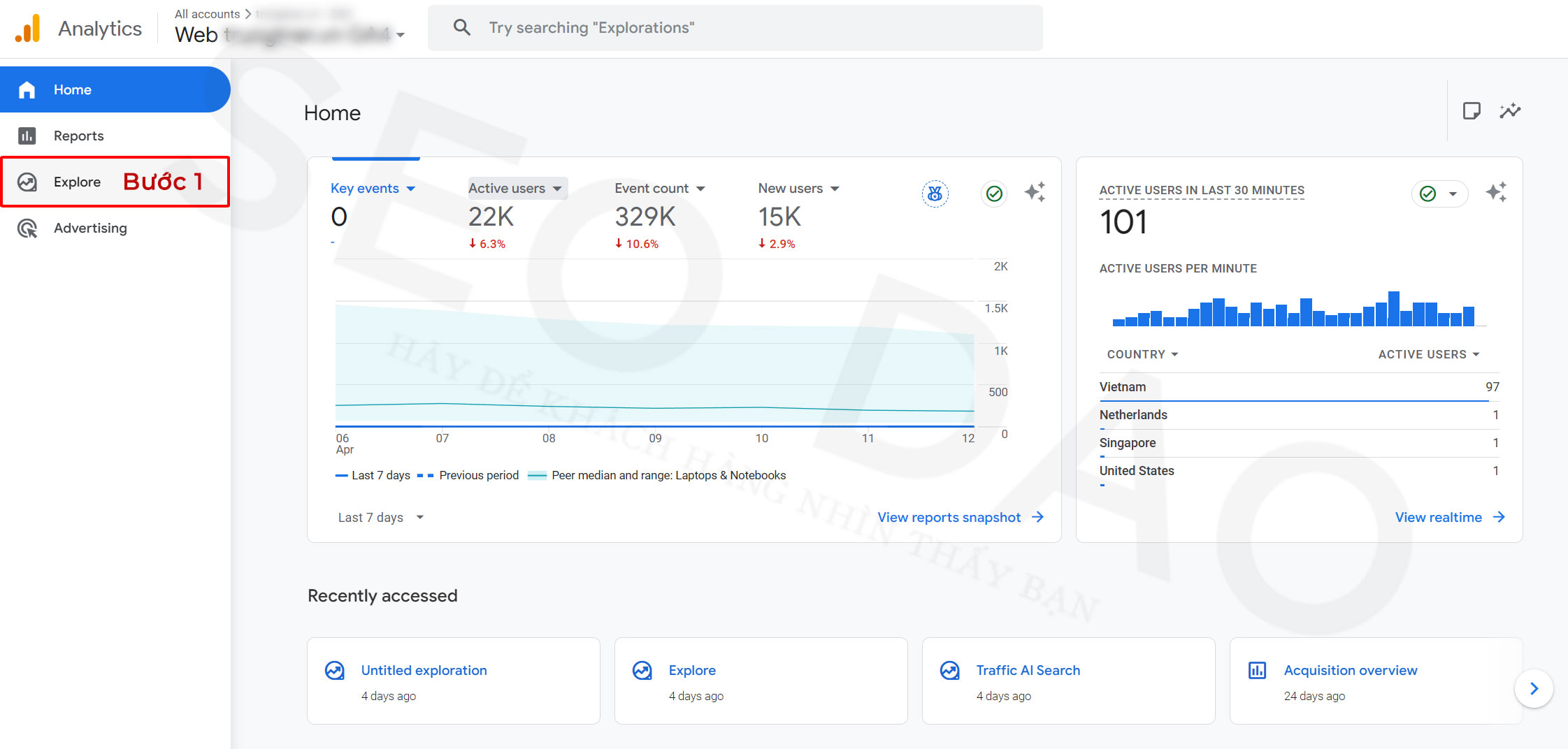Image resolution: width=1568 pixels, height=749 pixels.
Task: Click the search magnifier icon
Action: point(461,28)
